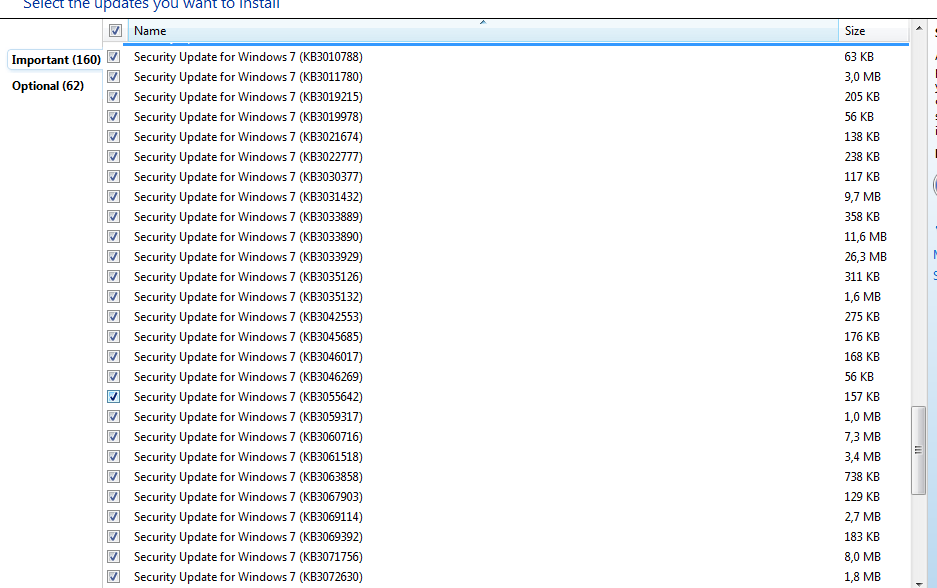
Task: Uncheck the checkbox for update KB3069392
Action: point(114,537)
